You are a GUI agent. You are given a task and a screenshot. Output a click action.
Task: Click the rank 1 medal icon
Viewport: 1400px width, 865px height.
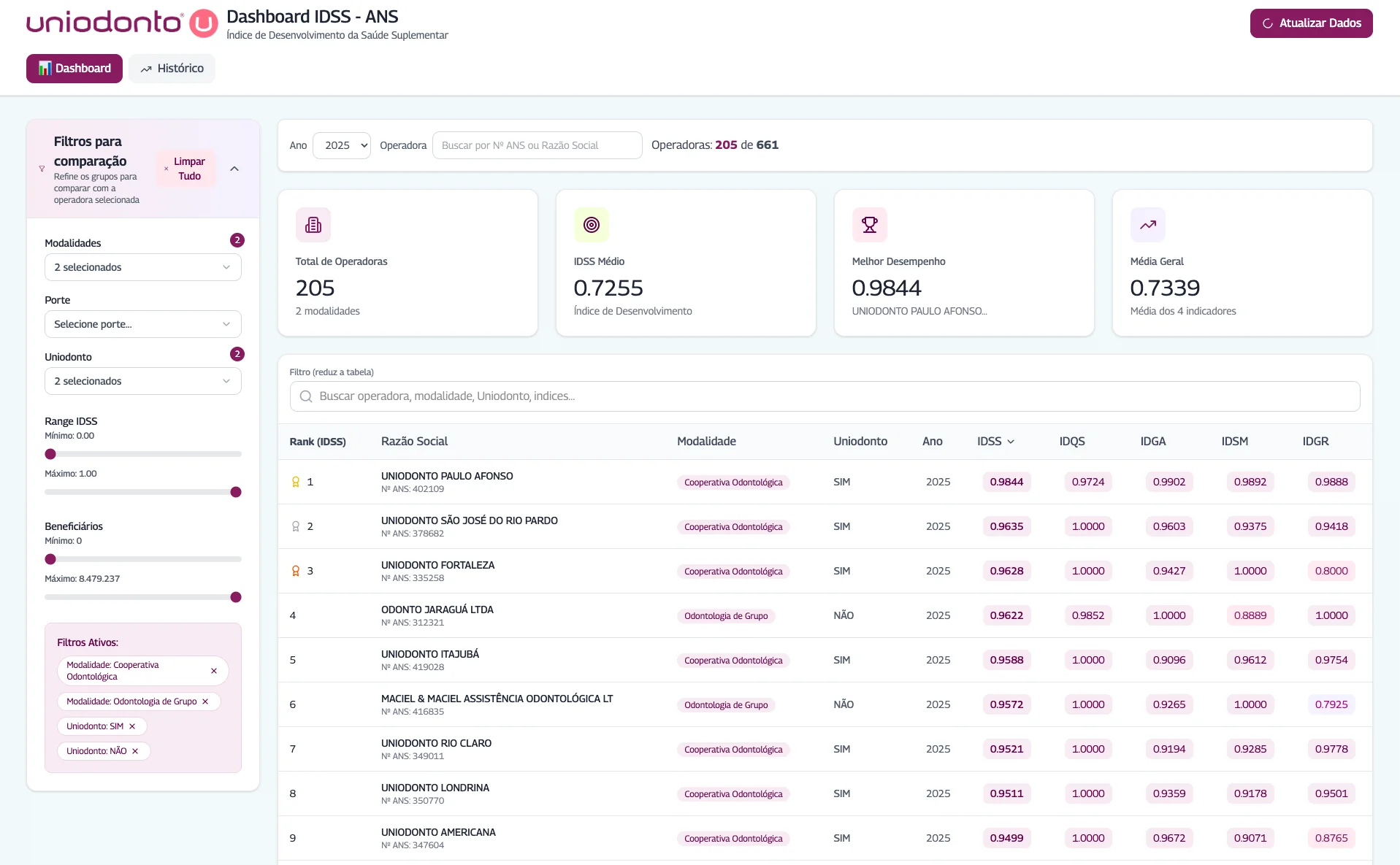[x=296, y=482]
